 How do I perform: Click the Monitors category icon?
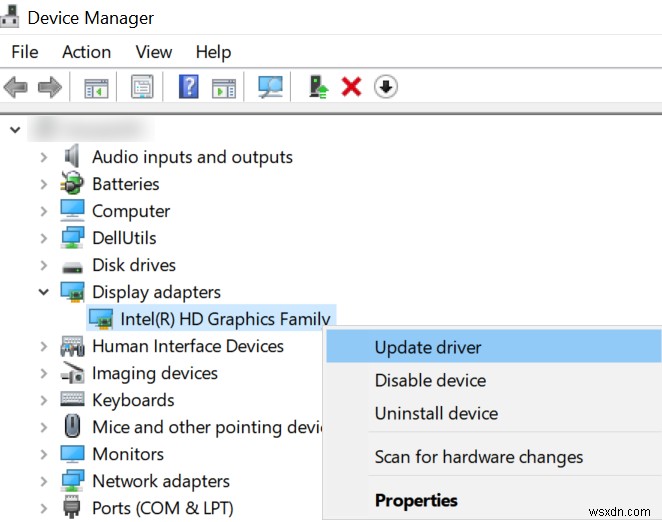72,454
